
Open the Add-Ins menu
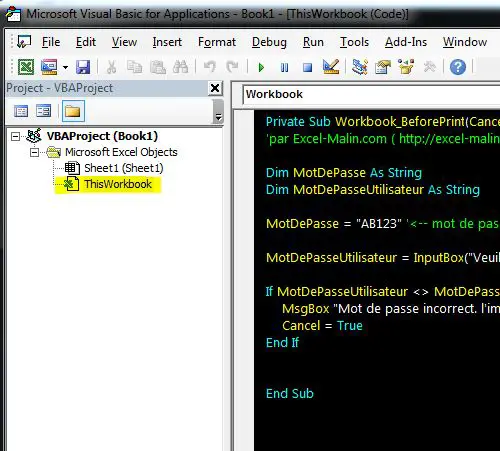point(406,42)
